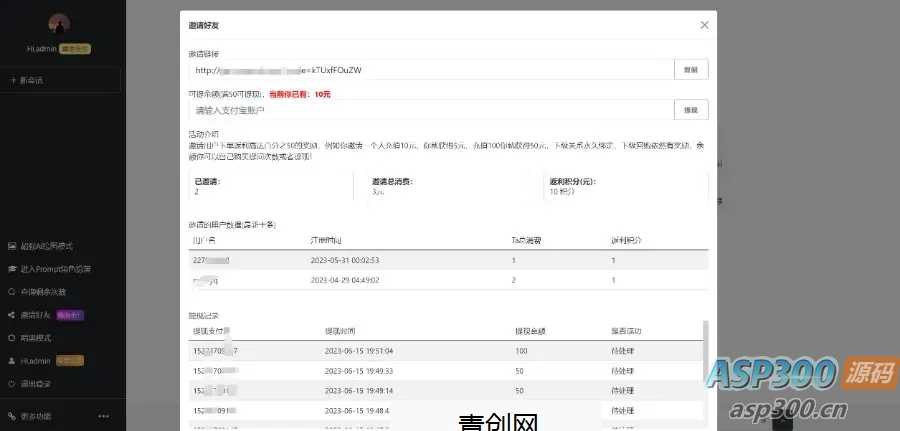Select row dated 2023-04-29 04:49:02
The height and width of the screenshot is (431, 900).
pyautogui.click(x=448, y=280)
